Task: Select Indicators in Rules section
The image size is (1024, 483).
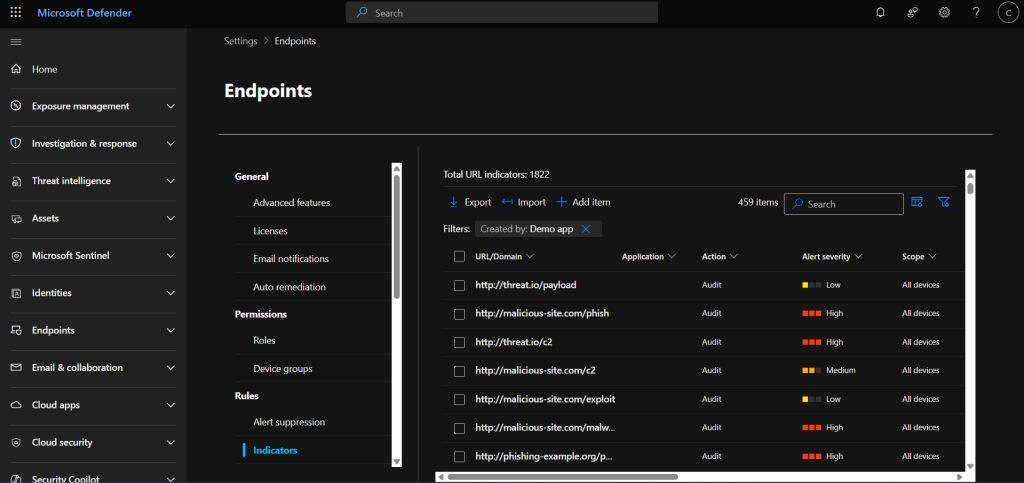Action: (275, 450)
